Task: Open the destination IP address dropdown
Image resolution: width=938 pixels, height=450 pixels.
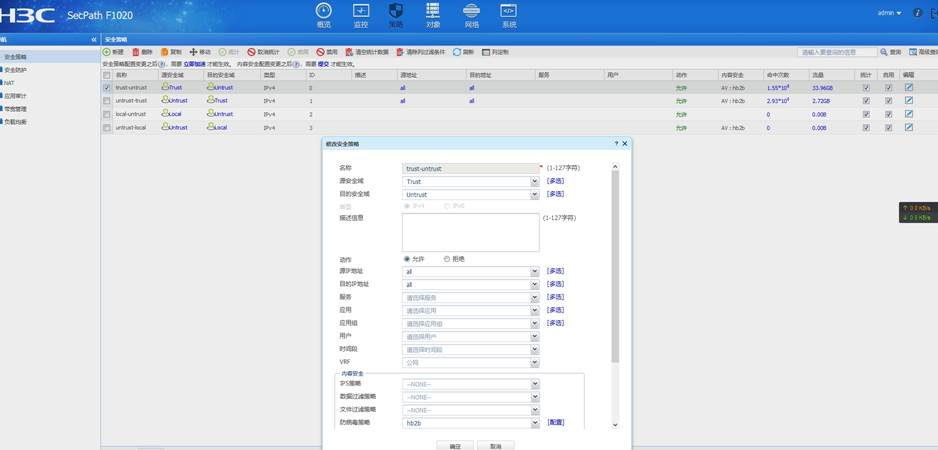Action: [534, 285]
